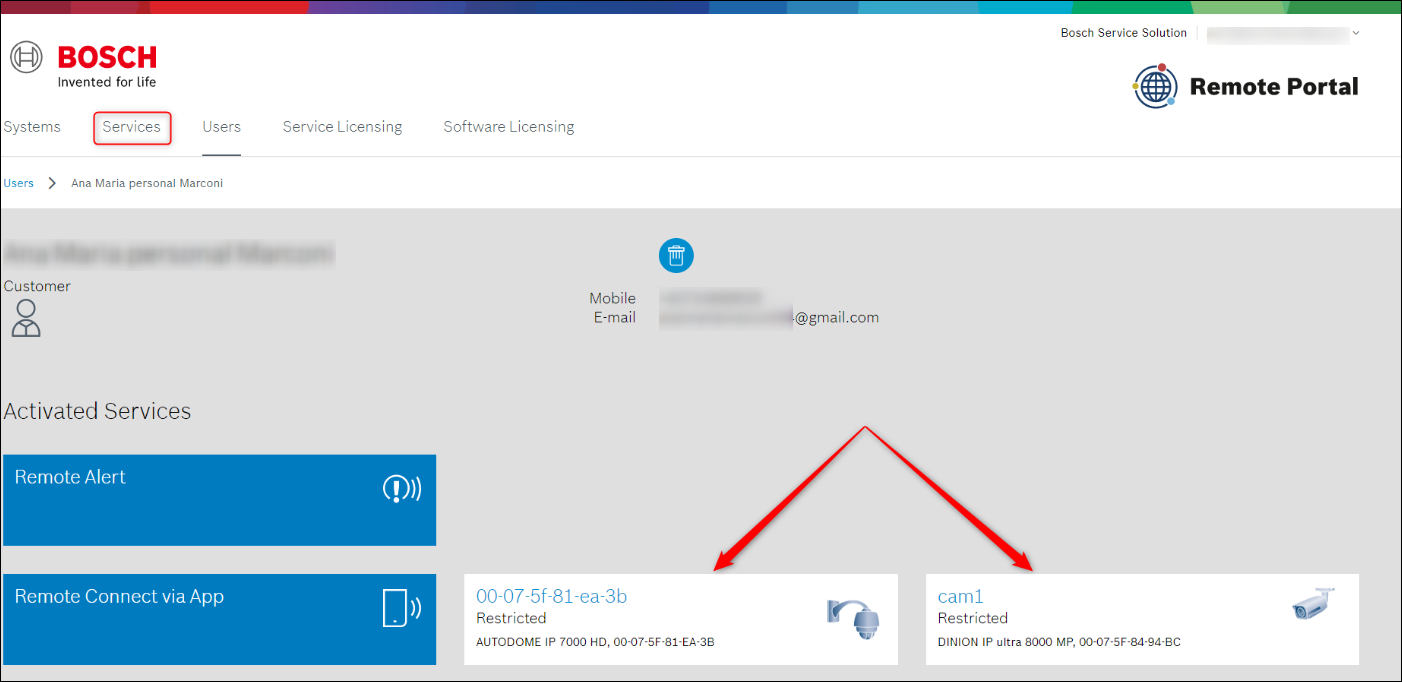Open the account dropdown arrow at top right
The image size is (1402, 682).
pos(1356,33)
